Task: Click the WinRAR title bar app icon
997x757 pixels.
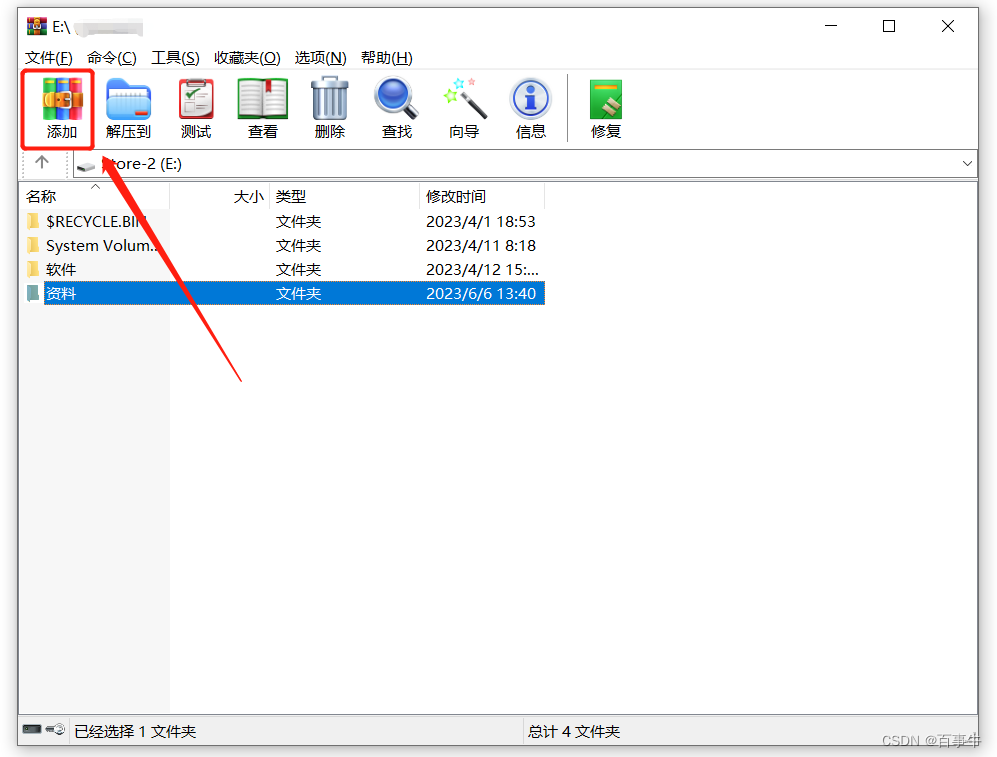Action: (x=37, y=27)
